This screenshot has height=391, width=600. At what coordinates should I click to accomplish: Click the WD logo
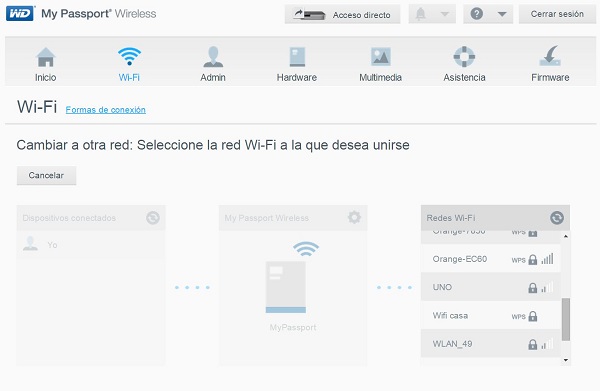[20, 13]
